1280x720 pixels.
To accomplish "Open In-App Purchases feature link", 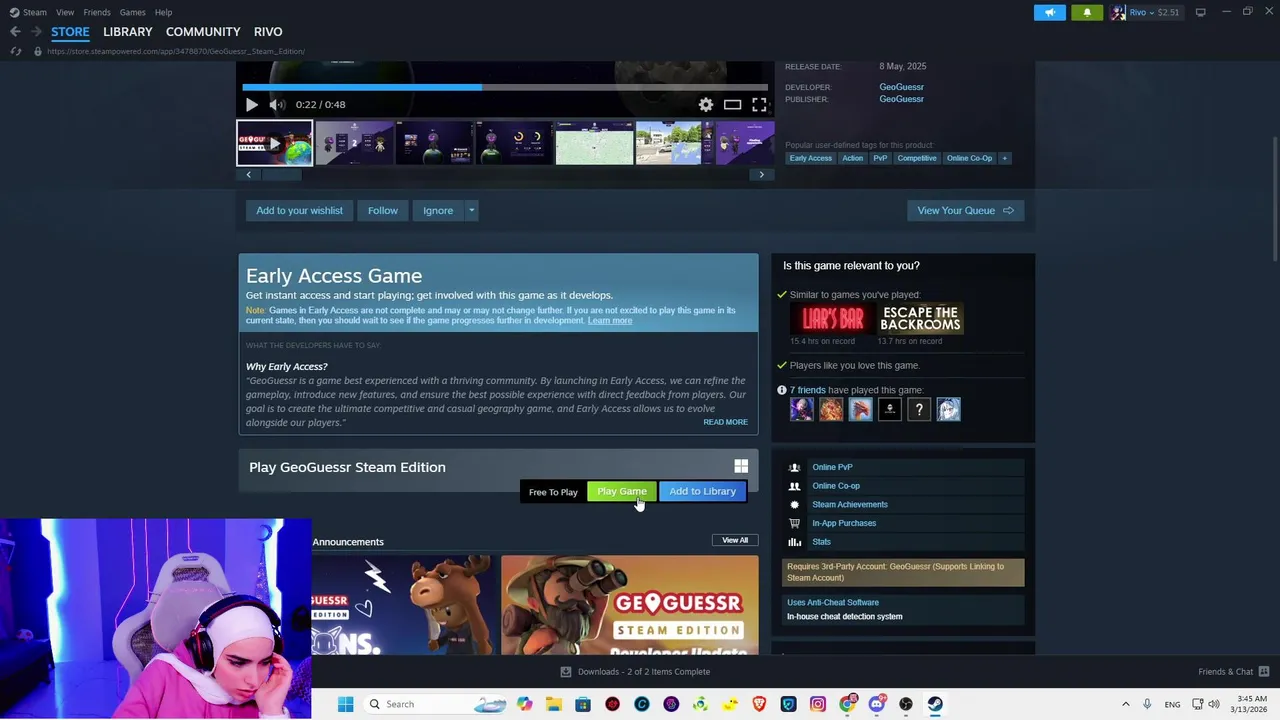I will click(x=844, y=523).
